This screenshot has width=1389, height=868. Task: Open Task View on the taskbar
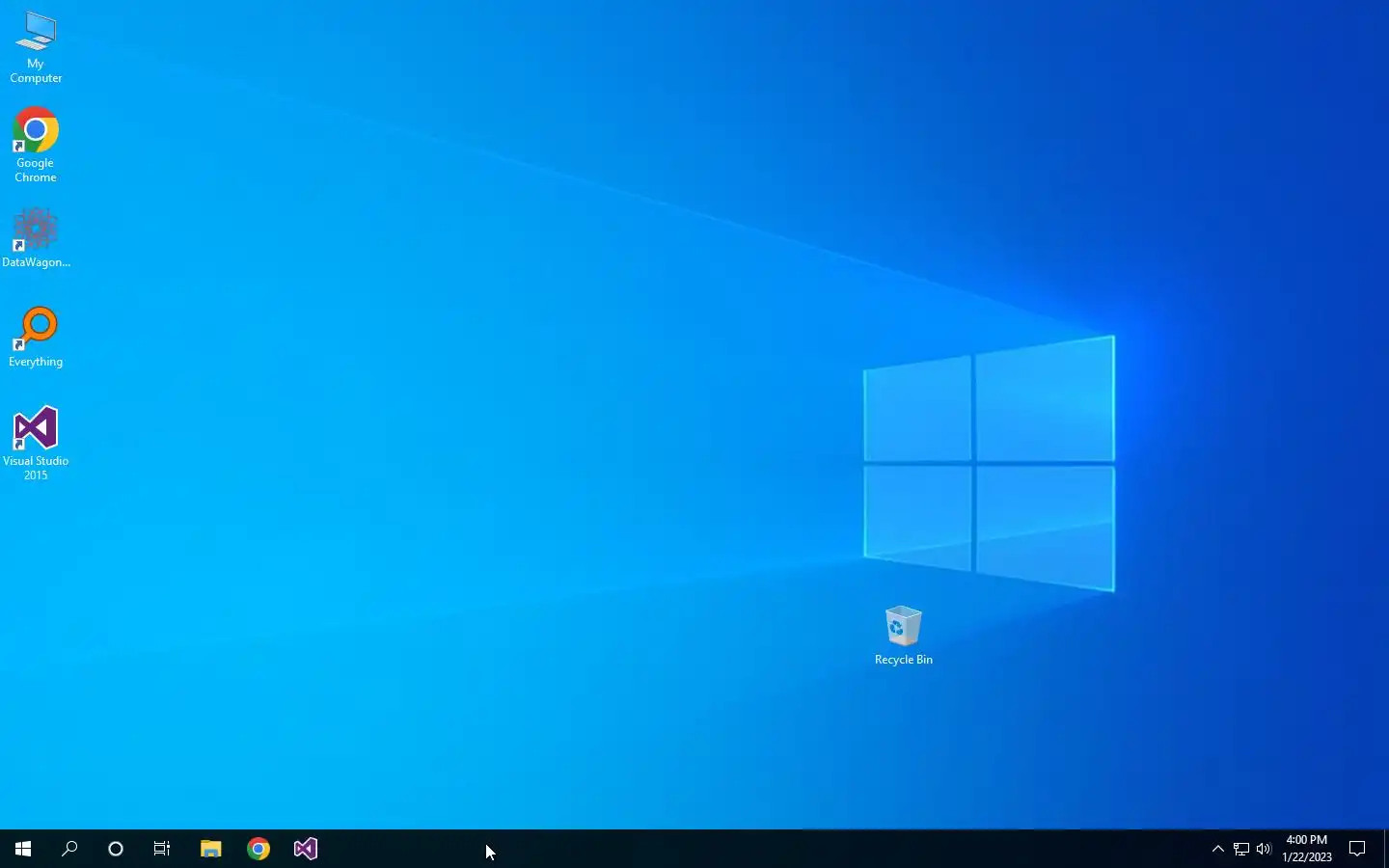point(162,849)
